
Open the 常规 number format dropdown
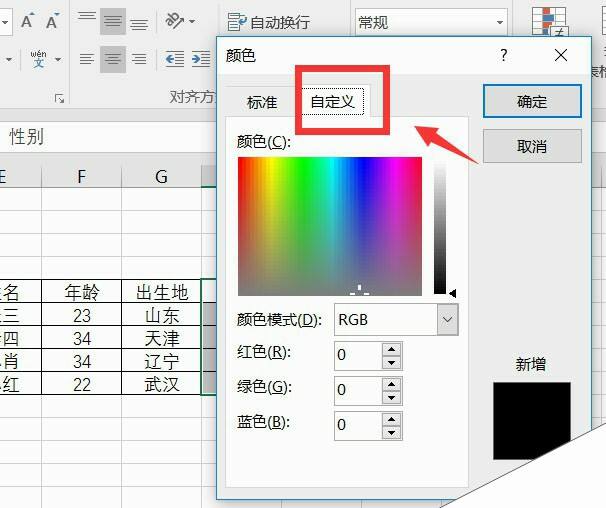[x=500, y=22]
